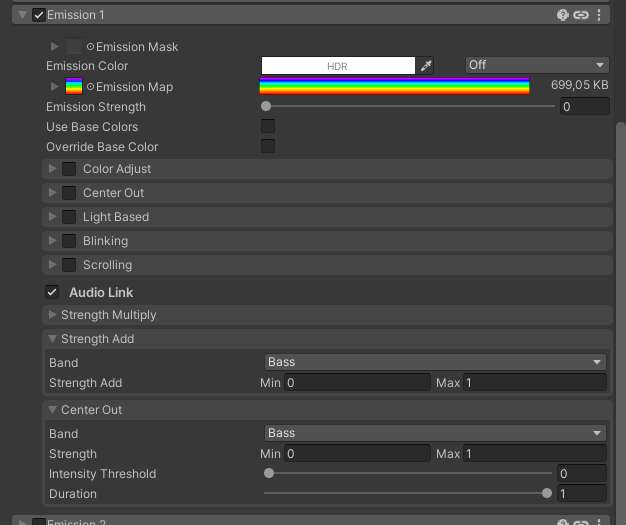Screen dimensions: 626x525
Task: Pick emission color with the eyedropper
Action: click(426, 65)
